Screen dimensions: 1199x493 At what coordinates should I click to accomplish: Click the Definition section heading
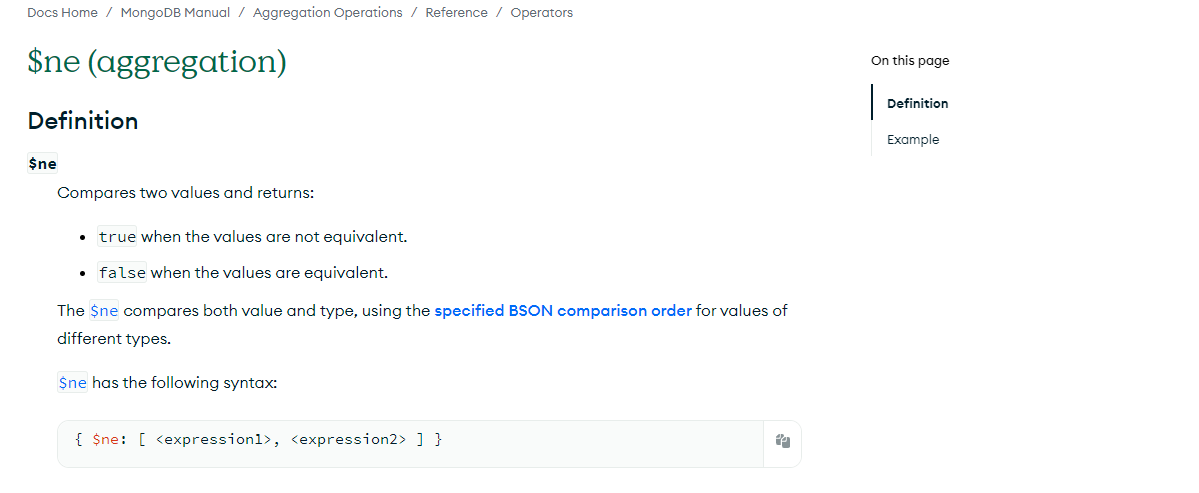83,121
